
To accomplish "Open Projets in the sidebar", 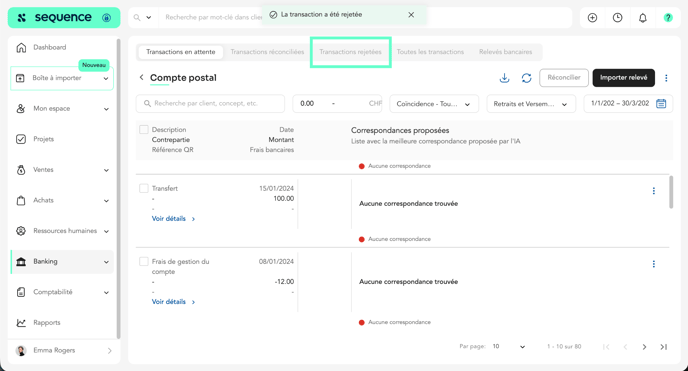I will [x=43, y=139].
